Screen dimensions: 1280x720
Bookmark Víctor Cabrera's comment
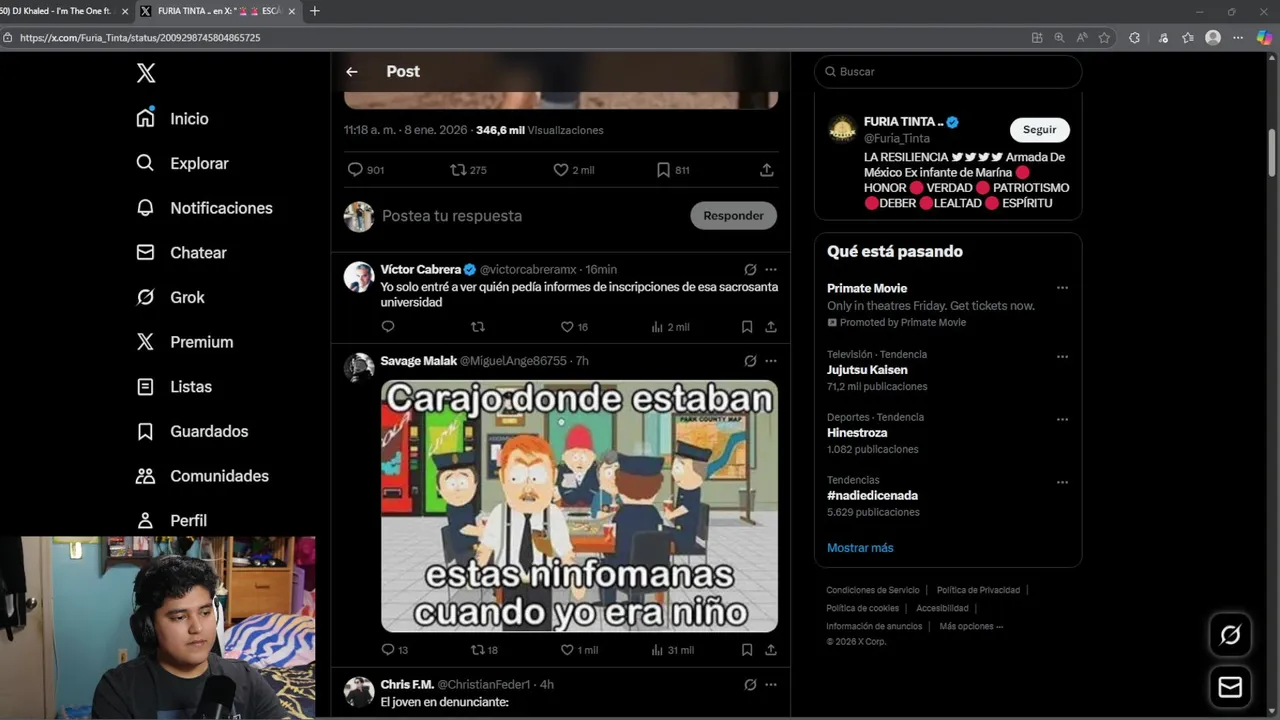coord(747,327)
